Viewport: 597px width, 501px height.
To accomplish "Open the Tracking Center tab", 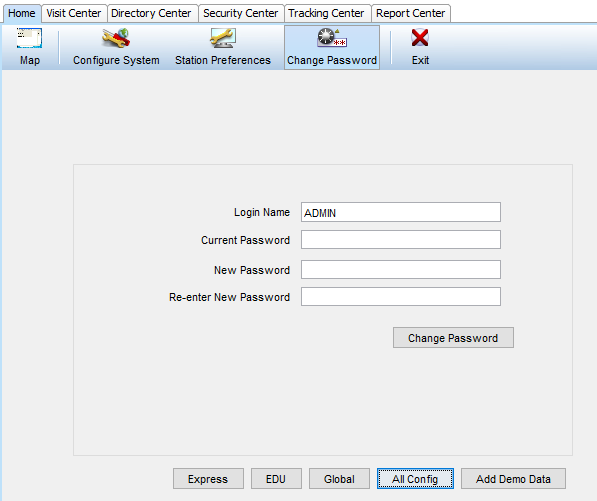I will click(x=326, y=13).
